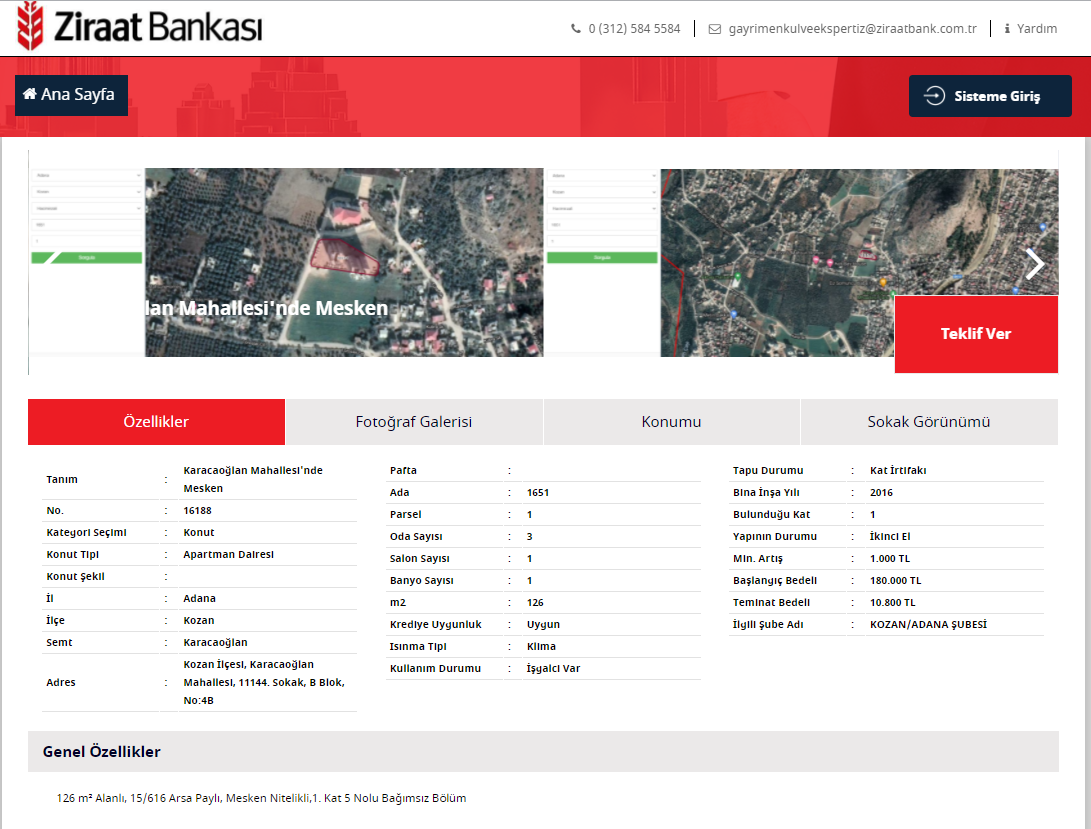Advance carousel with the right arrow
Screen dimensions: 1091x829
[1035, 264]
